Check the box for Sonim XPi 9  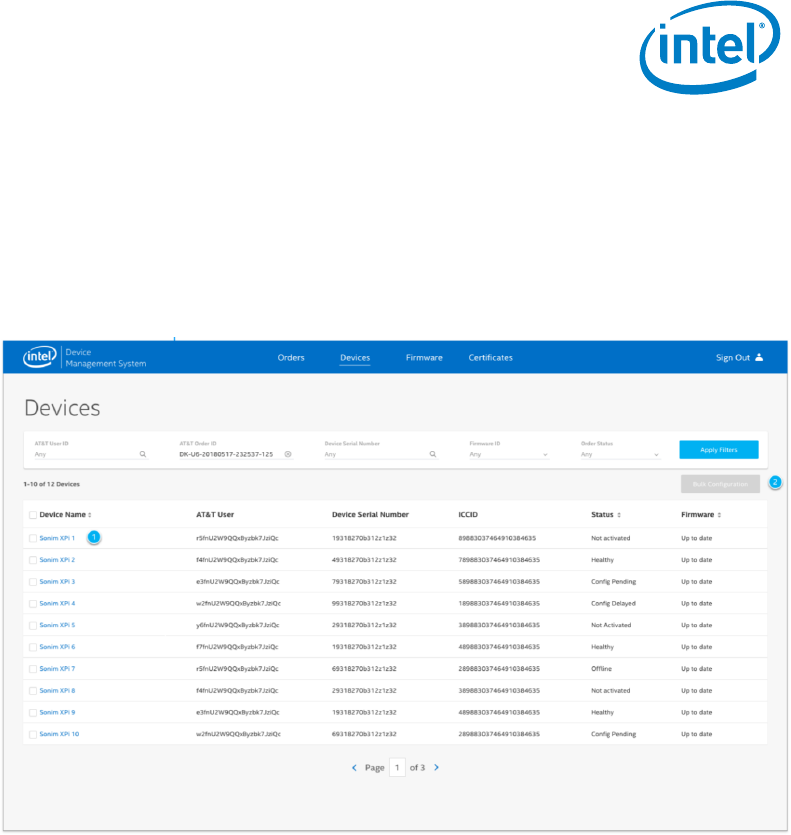[x=33, y=713]
